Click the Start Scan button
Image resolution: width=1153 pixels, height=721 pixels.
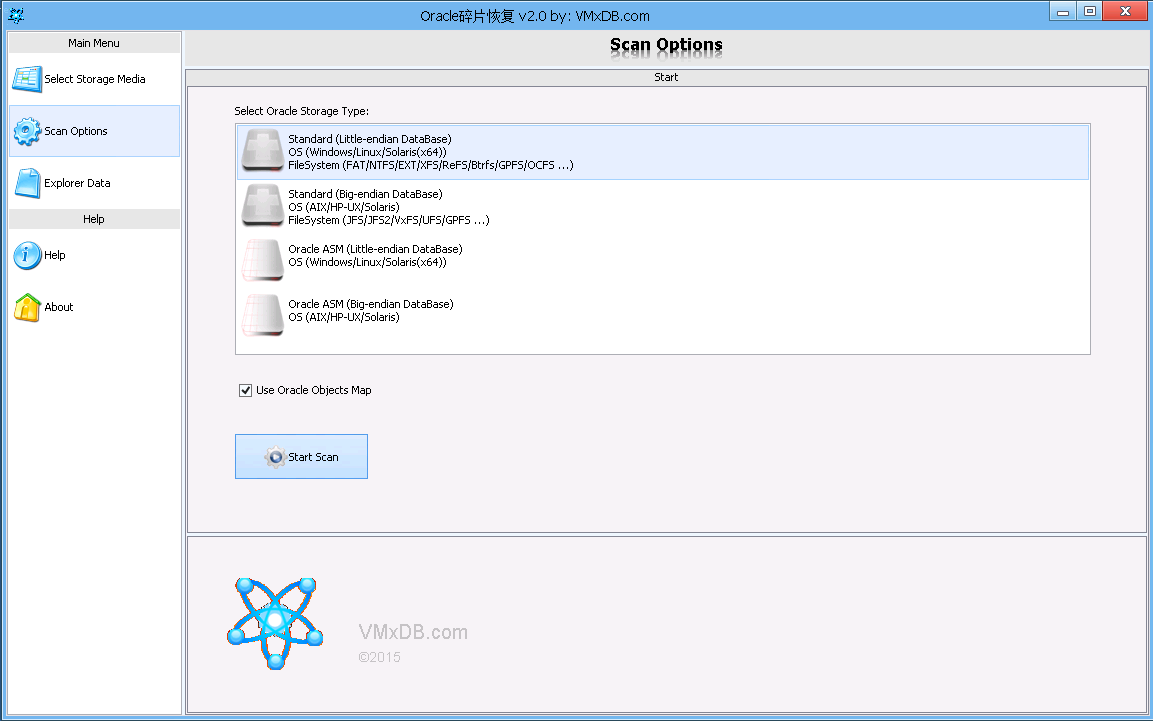[x=301, y=456]
